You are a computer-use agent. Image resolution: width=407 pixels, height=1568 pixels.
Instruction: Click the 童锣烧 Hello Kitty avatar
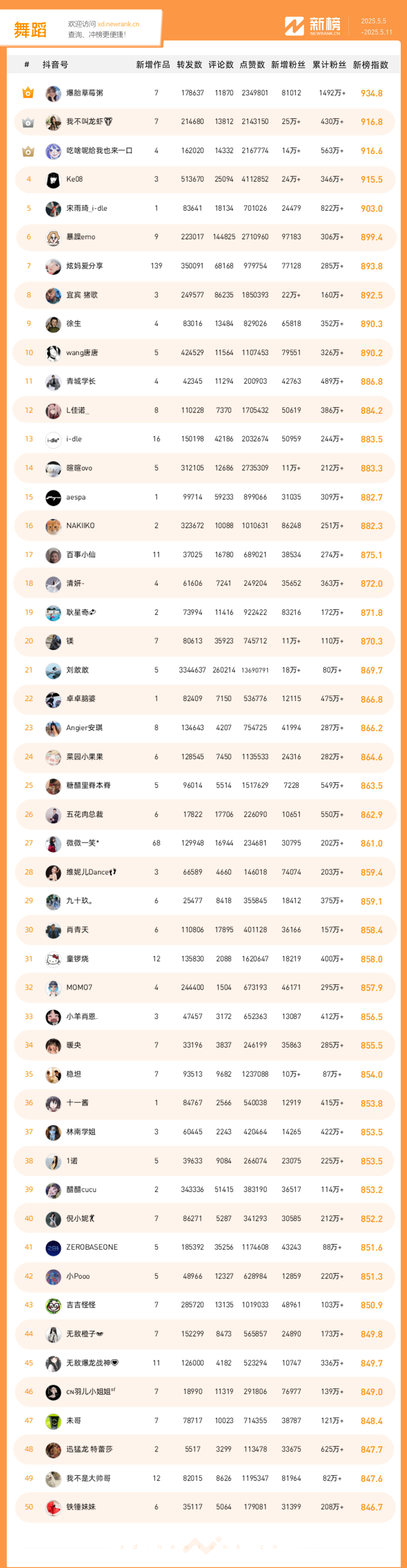54,959
